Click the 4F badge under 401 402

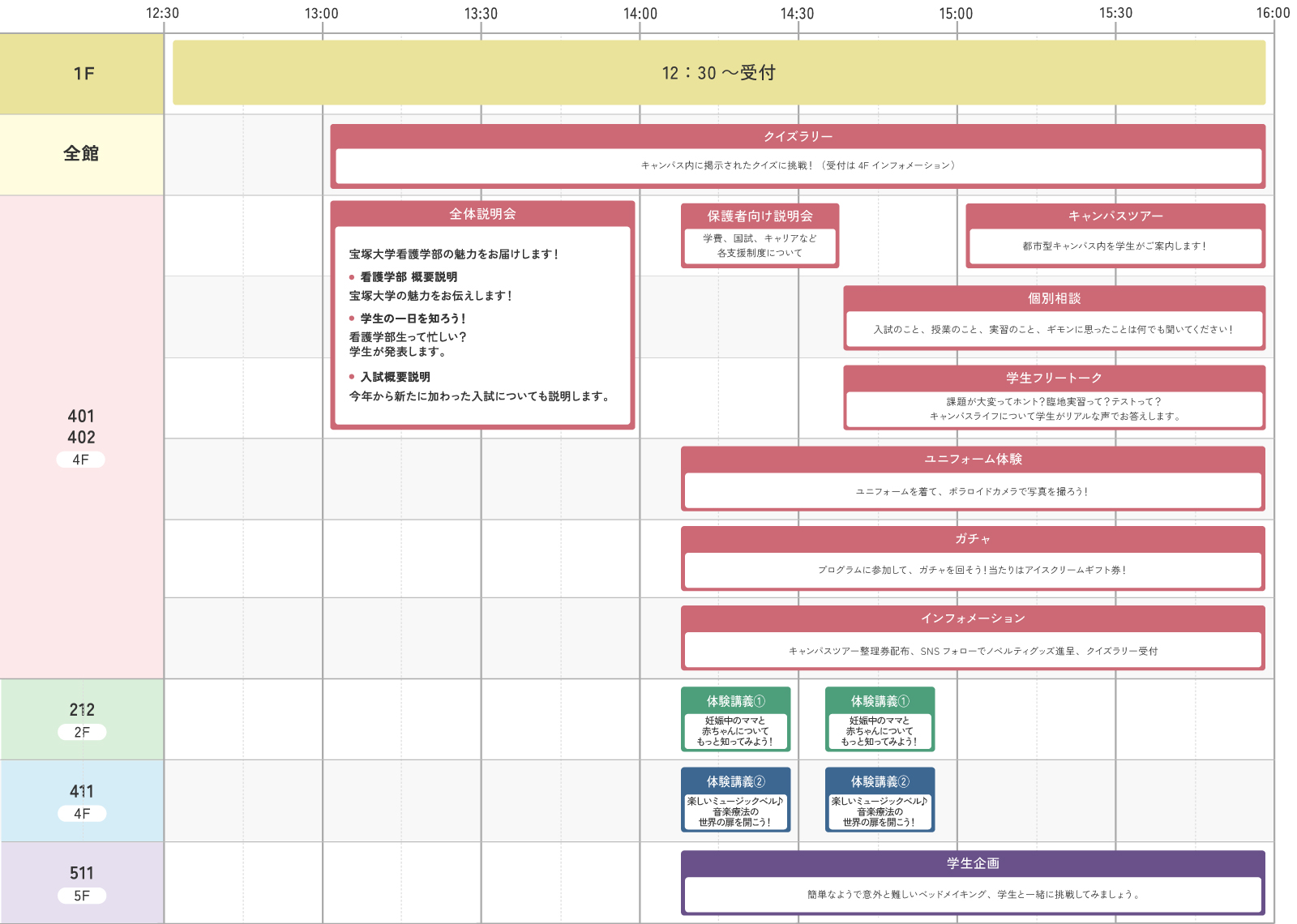80,460
